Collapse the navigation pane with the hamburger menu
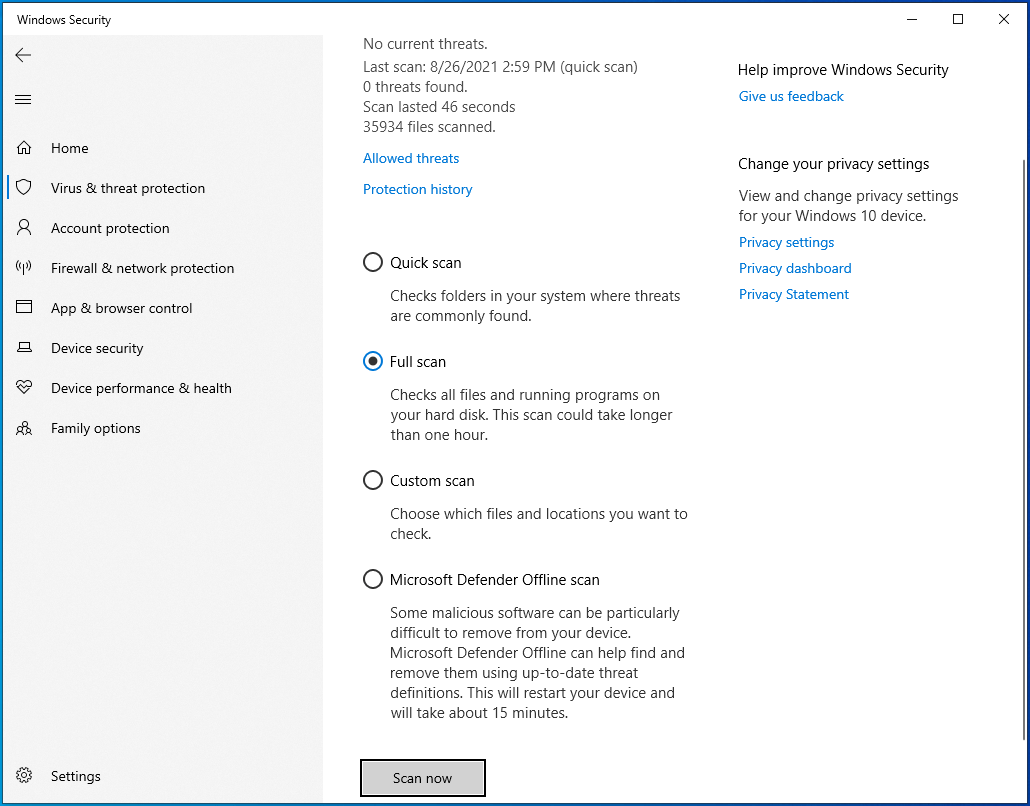1030x806 pixels. 23,99
